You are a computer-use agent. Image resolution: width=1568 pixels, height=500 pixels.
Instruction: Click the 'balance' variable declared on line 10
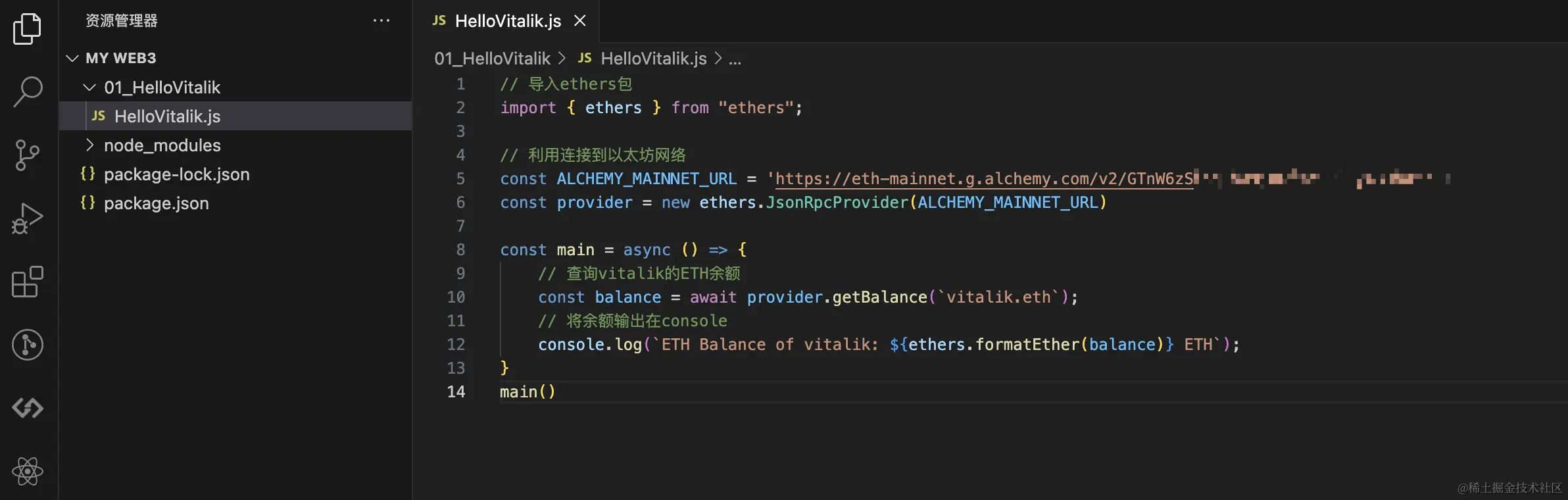[x=627, y=297]
